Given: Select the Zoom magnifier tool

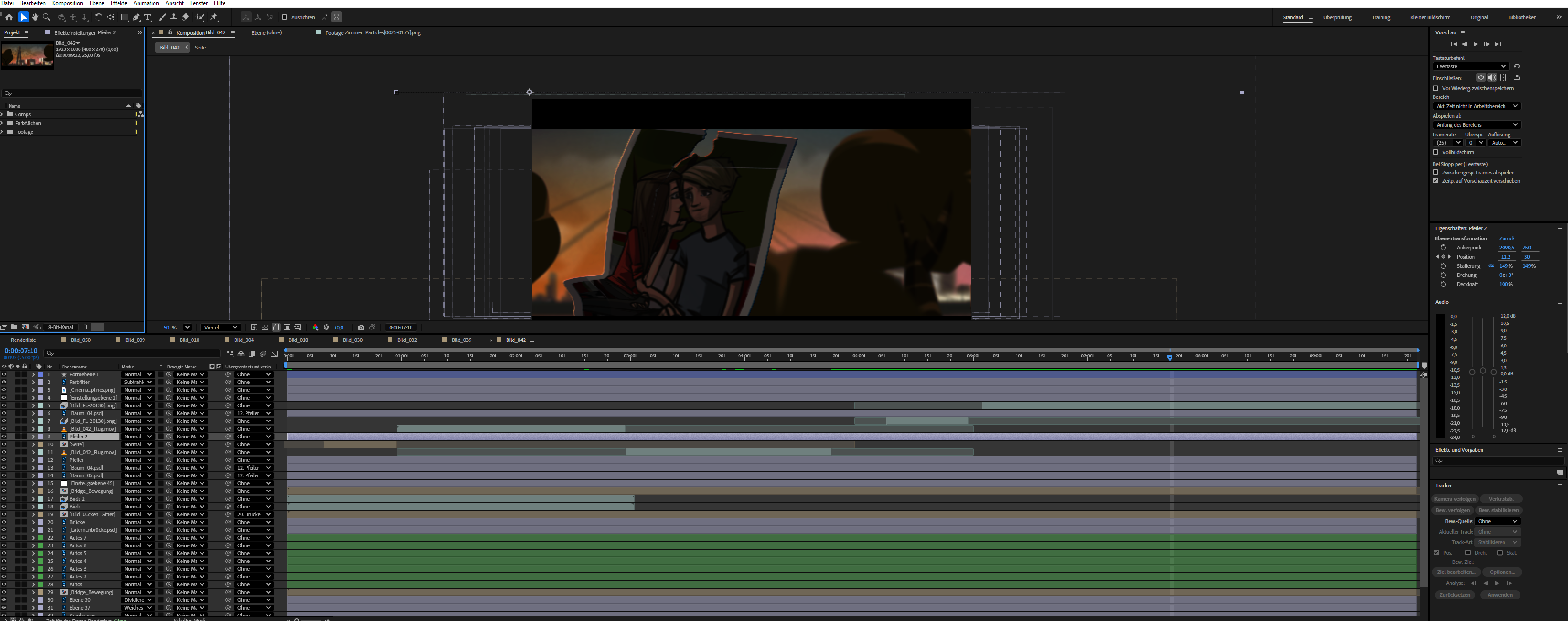Looking at the screenshot, I should pos(46,17).
